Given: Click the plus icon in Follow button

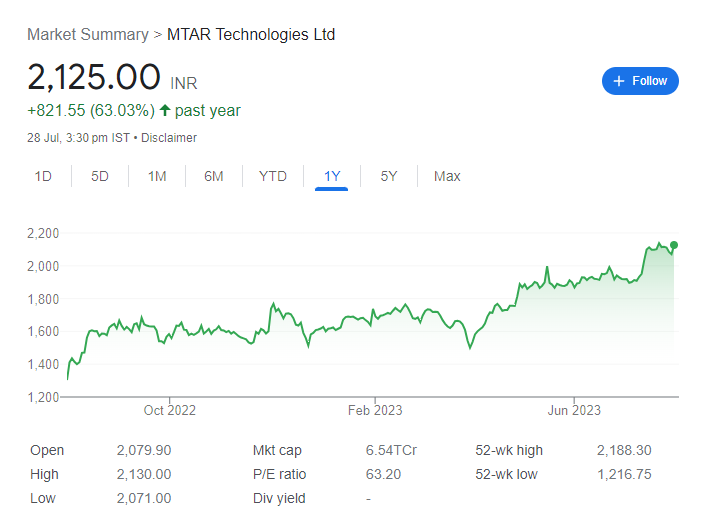Looking at the screenshot, I should pyautogui.click(x=619, y=81).
